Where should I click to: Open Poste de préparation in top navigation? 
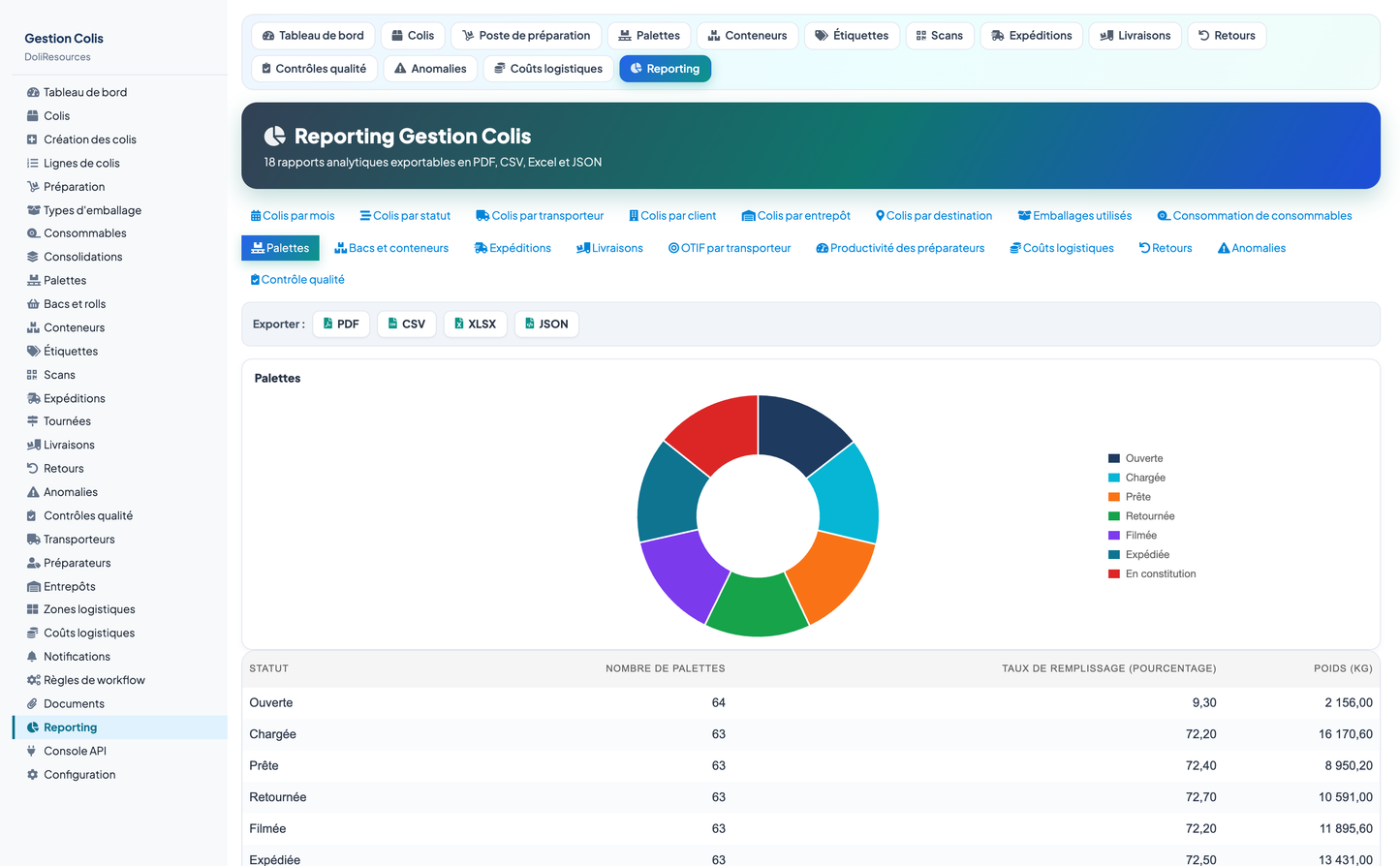[x=526, y=36]
